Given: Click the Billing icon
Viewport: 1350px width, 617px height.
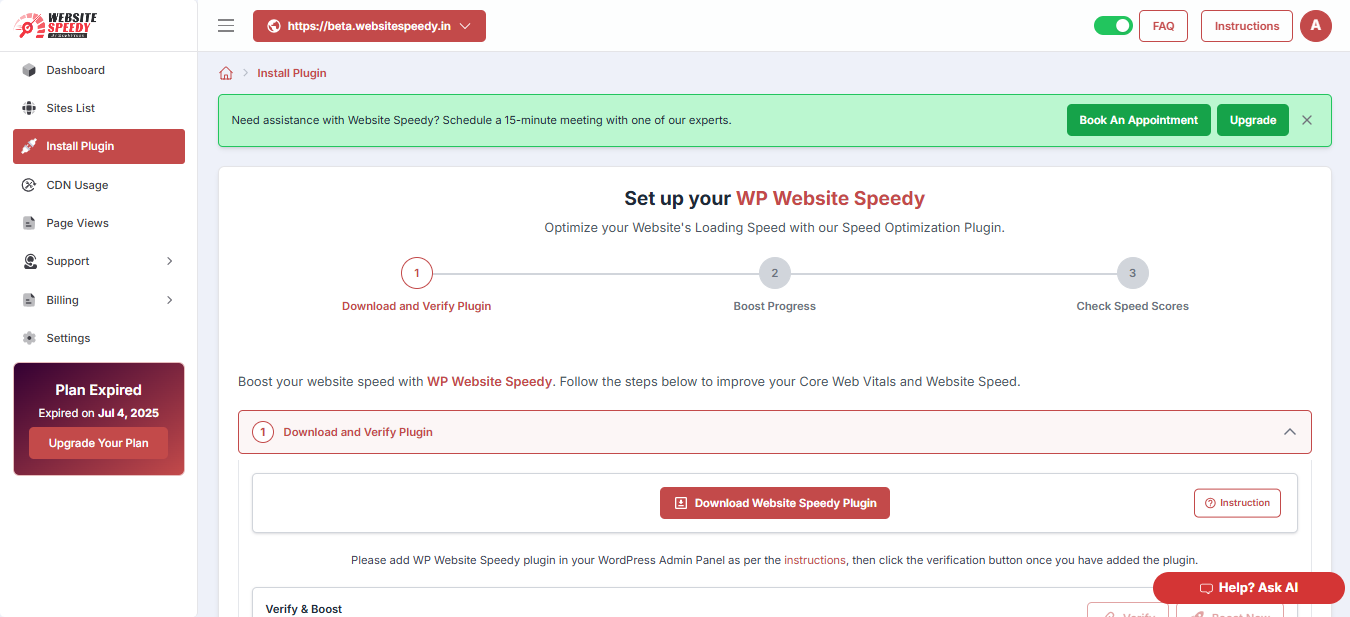Looking at the screenshot, I should point(29,300).
